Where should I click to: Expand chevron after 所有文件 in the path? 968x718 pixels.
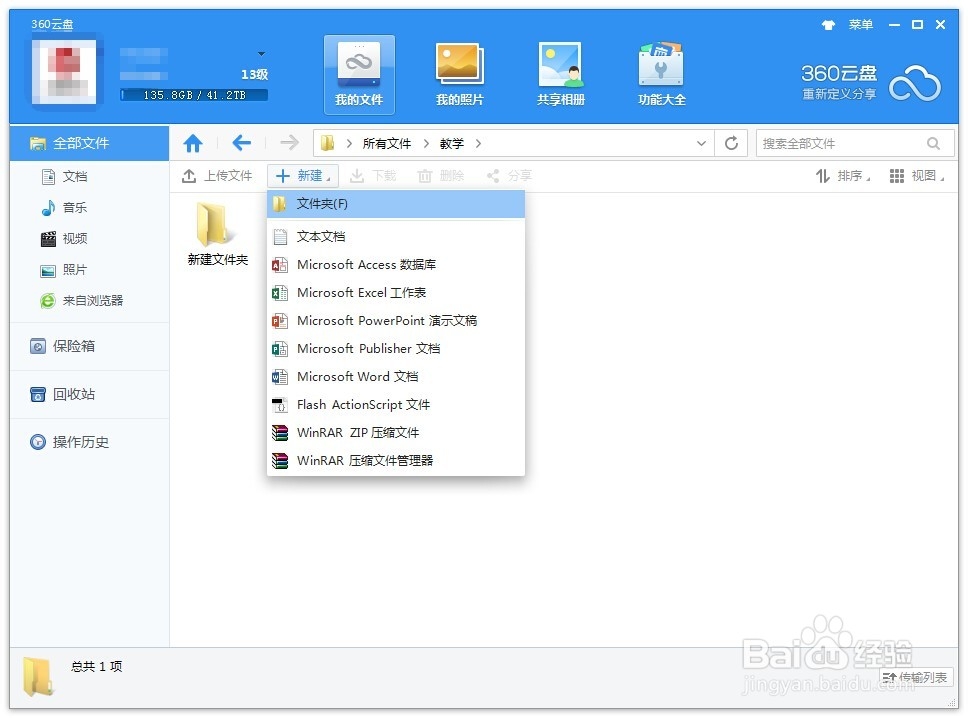pyautogui.click(x=426, y=144)
